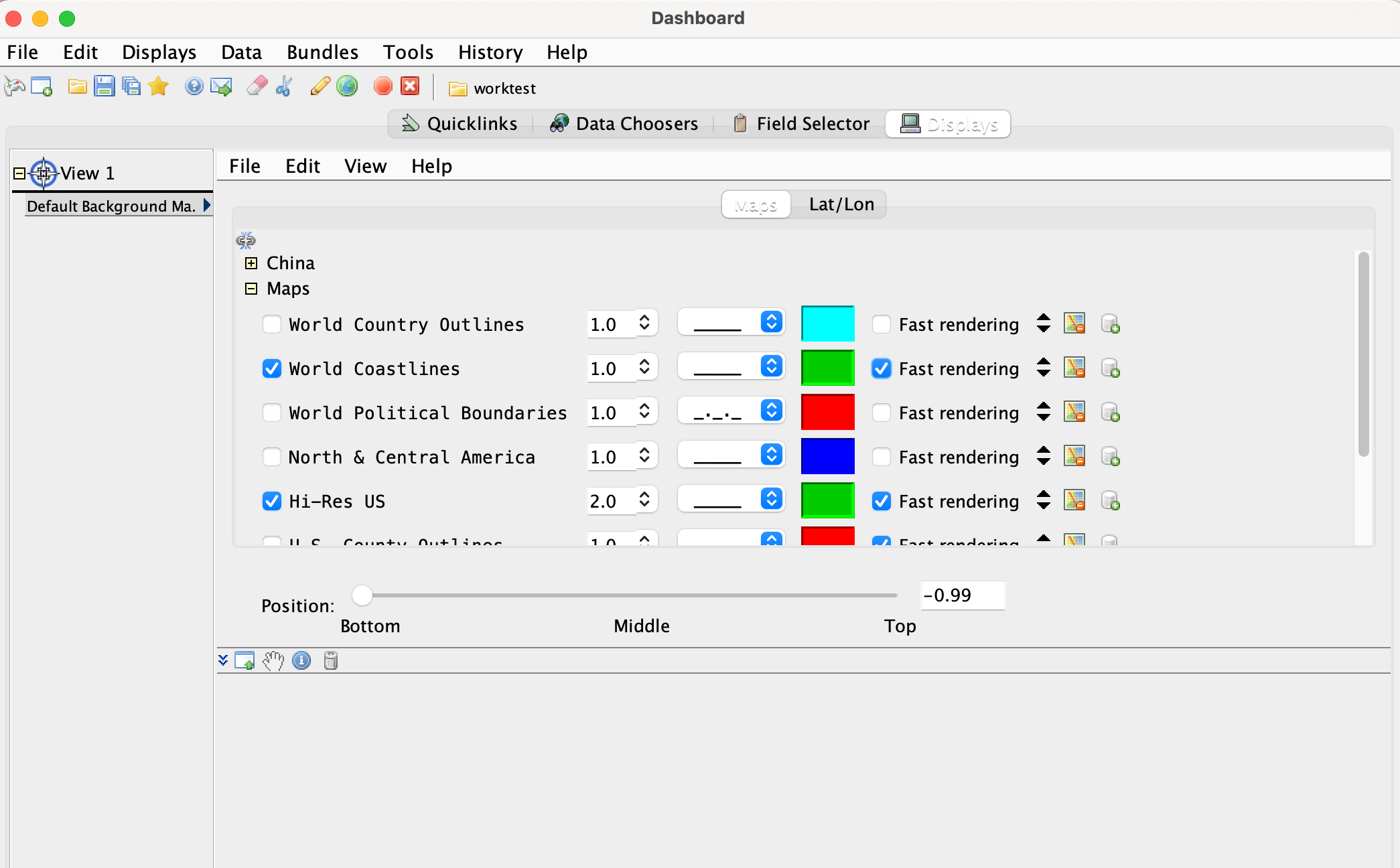
Task: Switch to the Lat/Lon tab
Action: point(841,204)
